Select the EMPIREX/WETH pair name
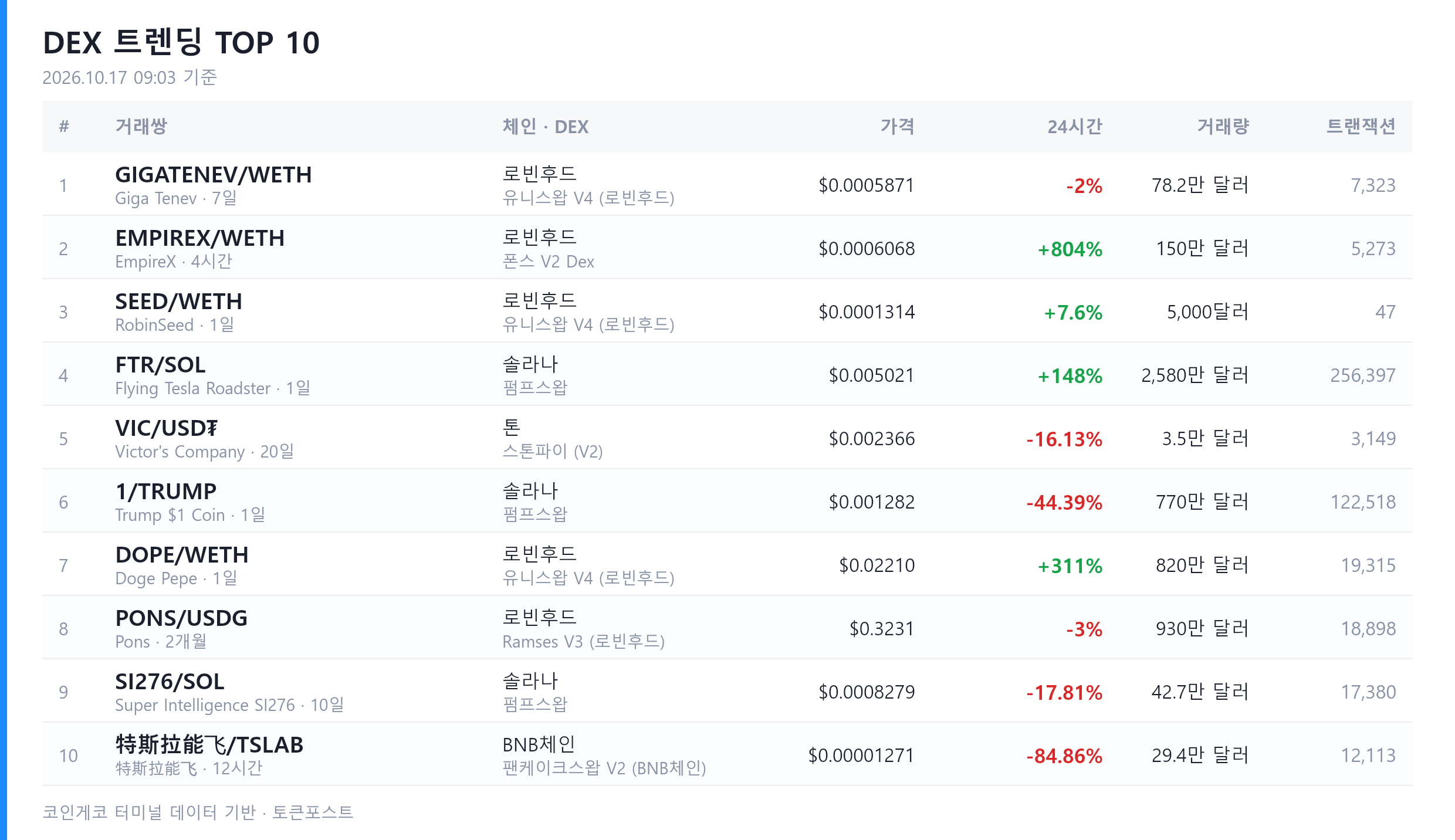 (x=199, y=238)
